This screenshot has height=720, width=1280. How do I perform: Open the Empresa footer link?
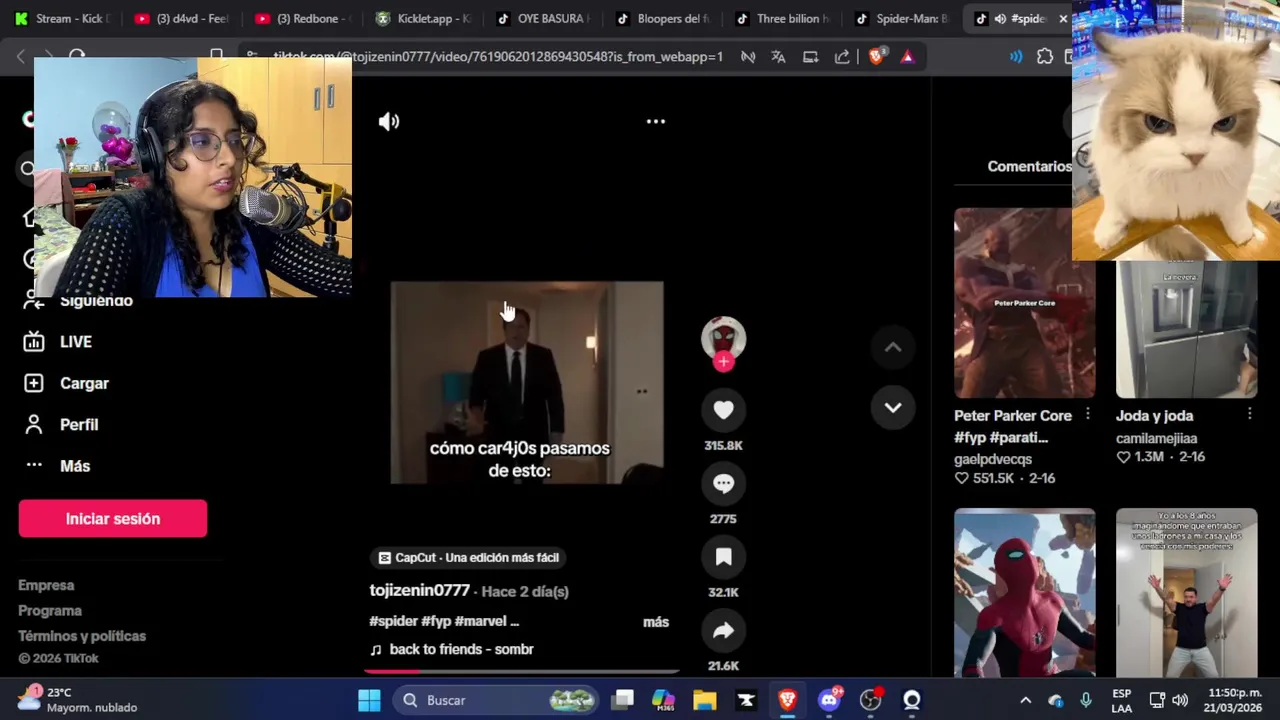46,586
